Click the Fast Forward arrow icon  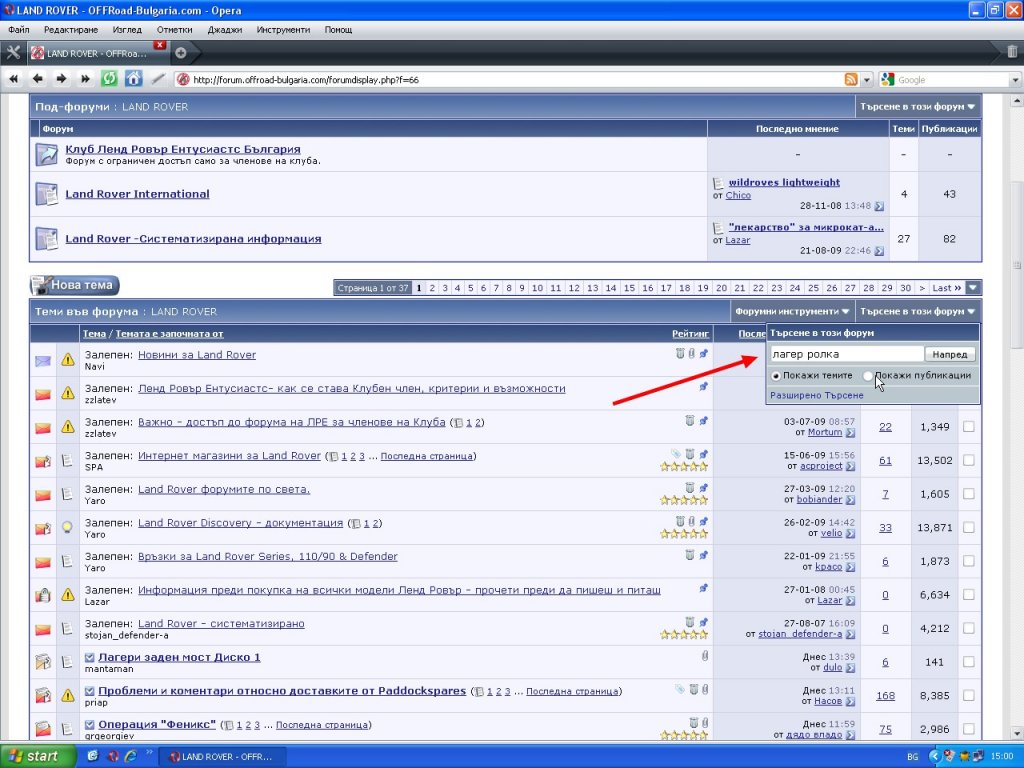click(85, 79)
